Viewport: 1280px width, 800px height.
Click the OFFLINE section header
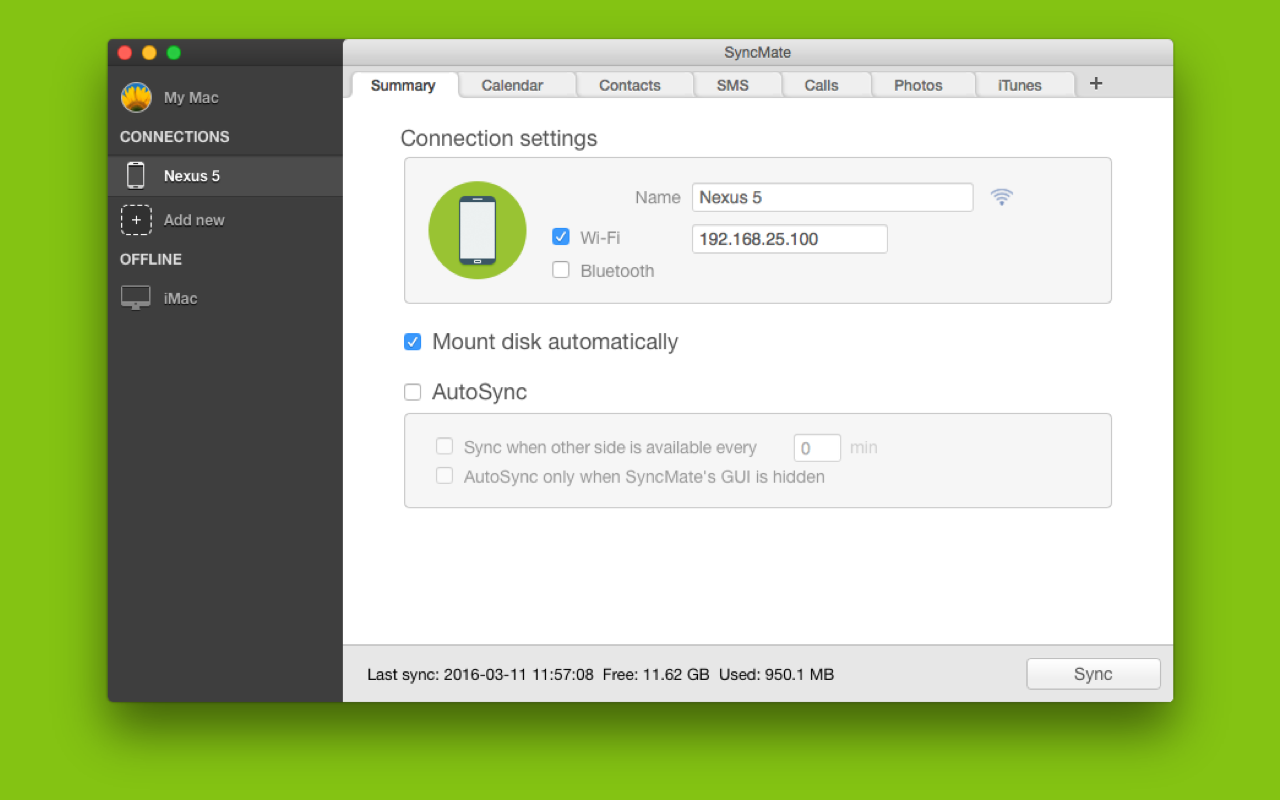(151, 259)
